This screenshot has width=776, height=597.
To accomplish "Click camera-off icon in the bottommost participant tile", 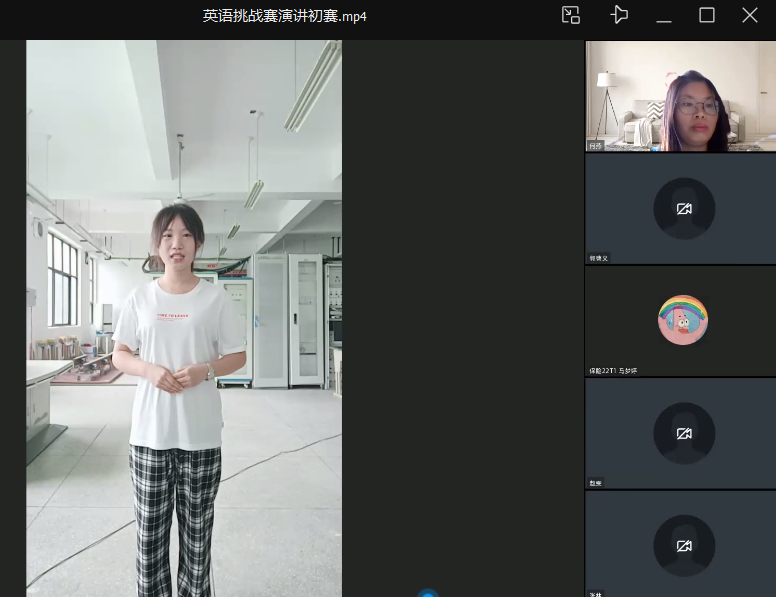I will (684, 546).
